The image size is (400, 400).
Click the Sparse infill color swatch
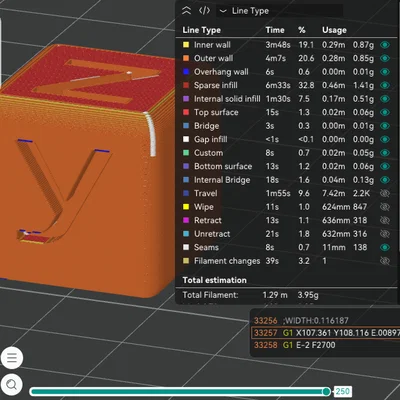pyautogui.click(x=186, y=85)
